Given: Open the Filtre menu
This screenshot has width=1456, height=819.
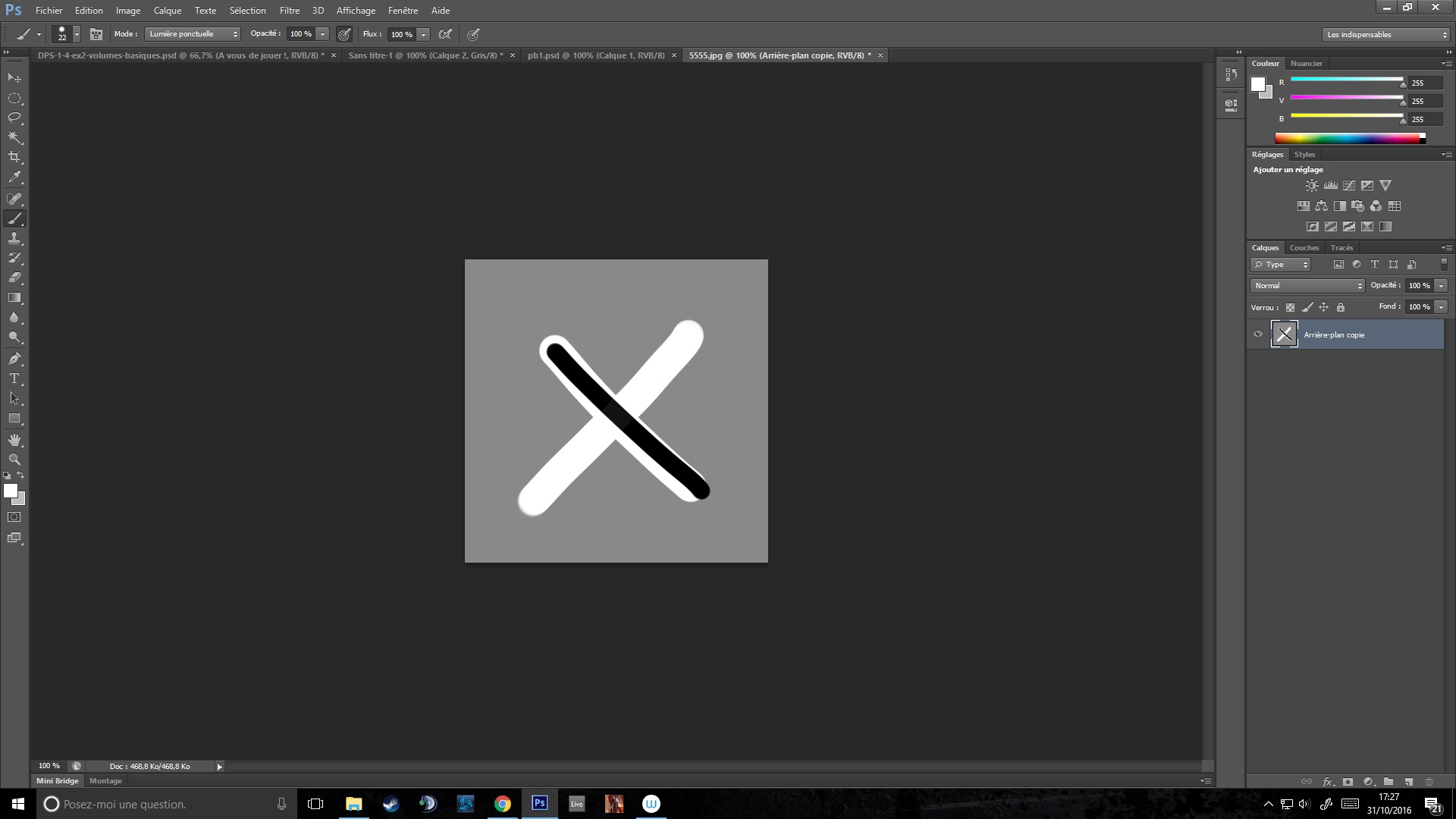Looking at the screenshot, I should click(289, 11).
